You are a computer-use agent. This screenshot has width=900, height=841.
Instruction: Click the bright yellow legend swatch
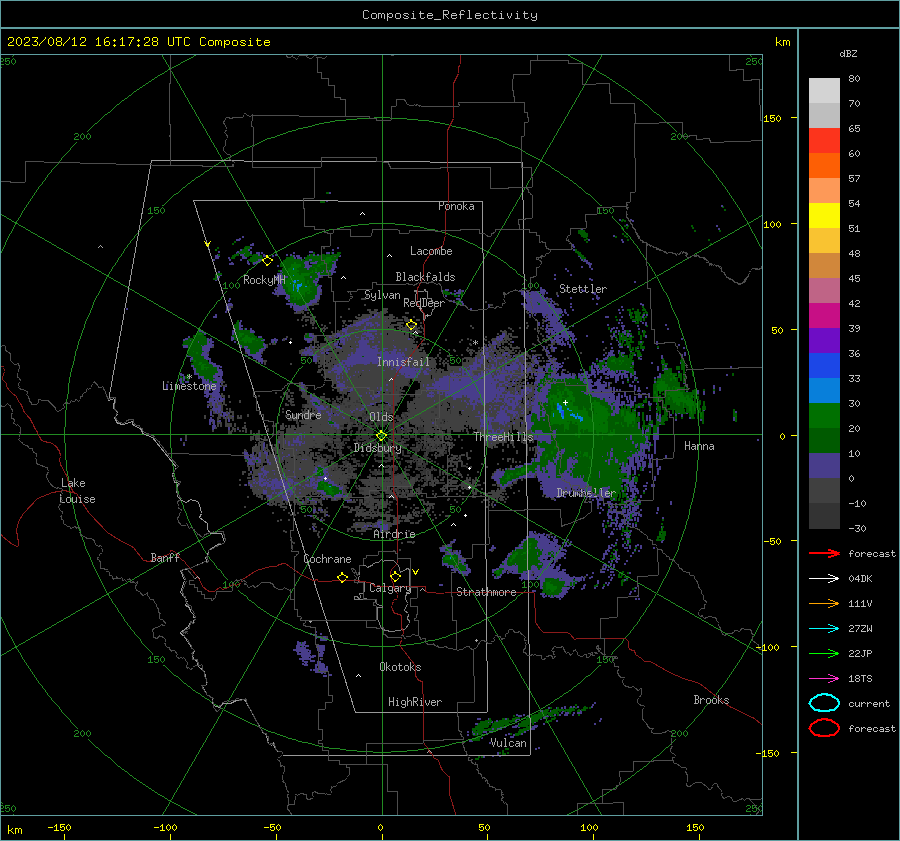coord(824,215)
